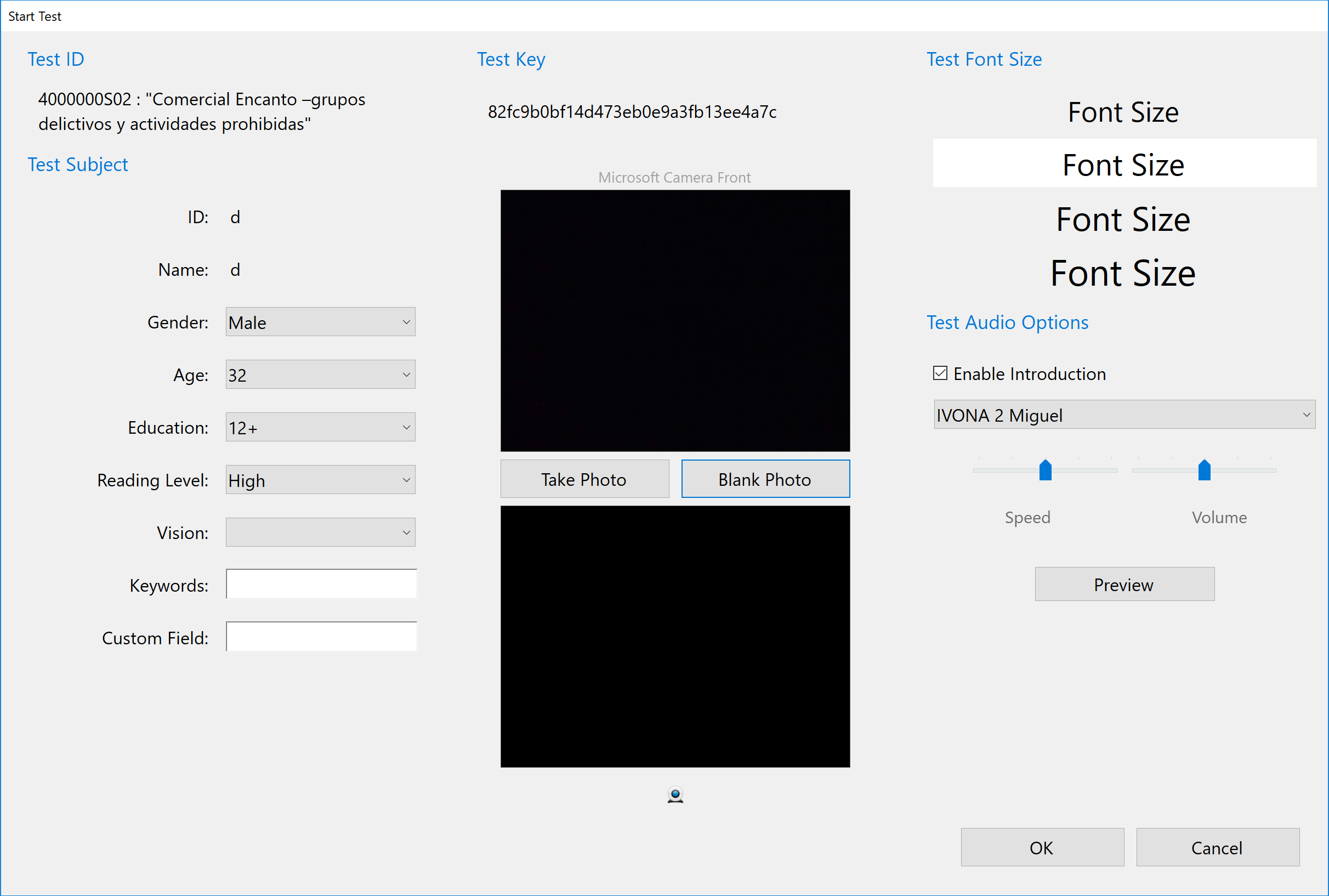Click the Custom Field input box
The width and height of the screenshot is (1329, 896).
pyautogui.click(x=321, y=637)
